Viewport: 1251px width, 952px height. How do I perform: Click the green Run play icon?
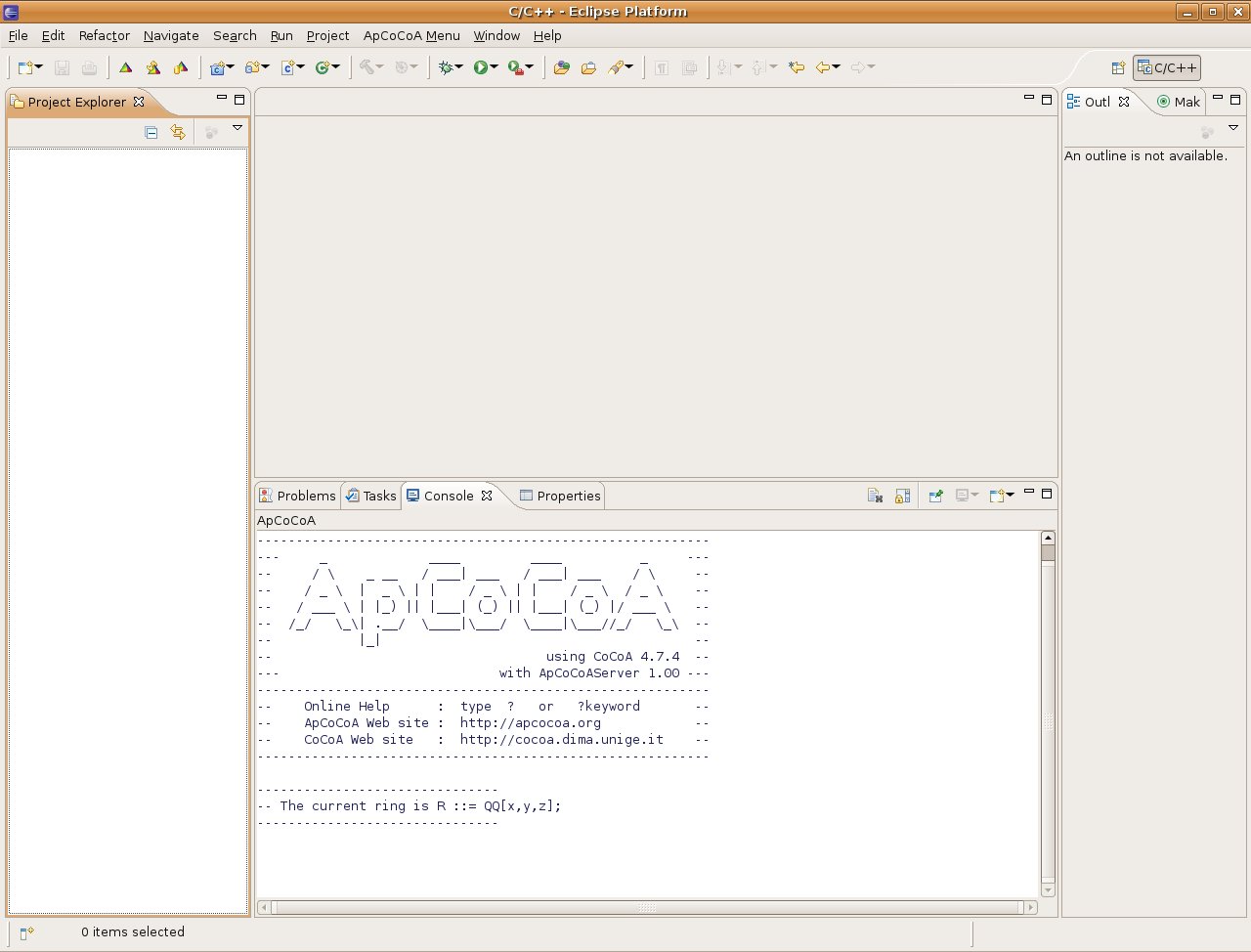tap(481, 67)
